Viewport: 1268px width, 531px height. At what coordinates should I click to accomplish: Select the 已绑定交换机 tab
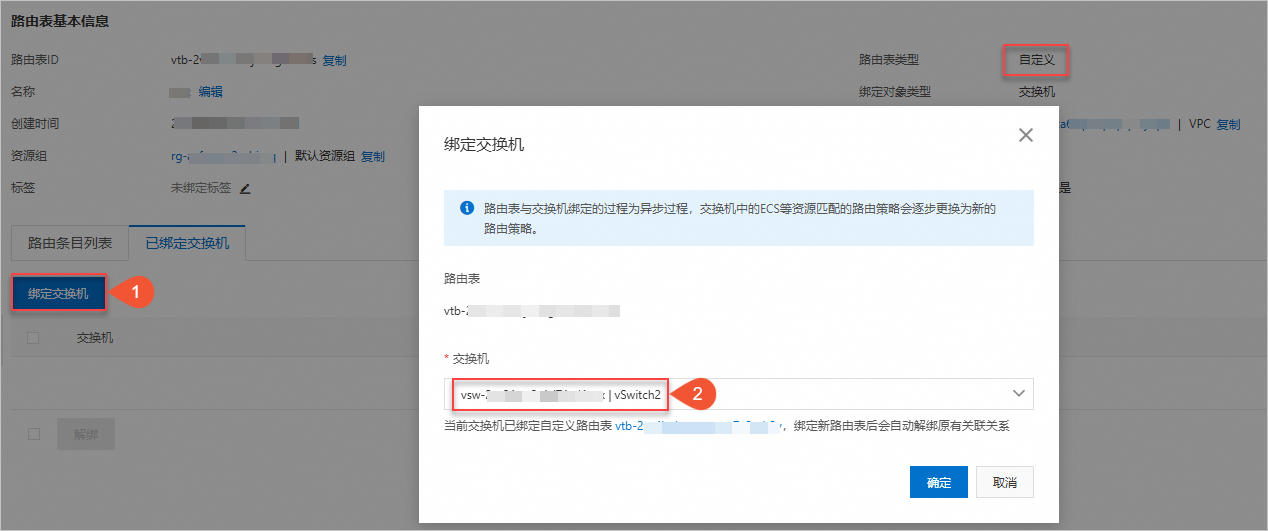[187, 243]
